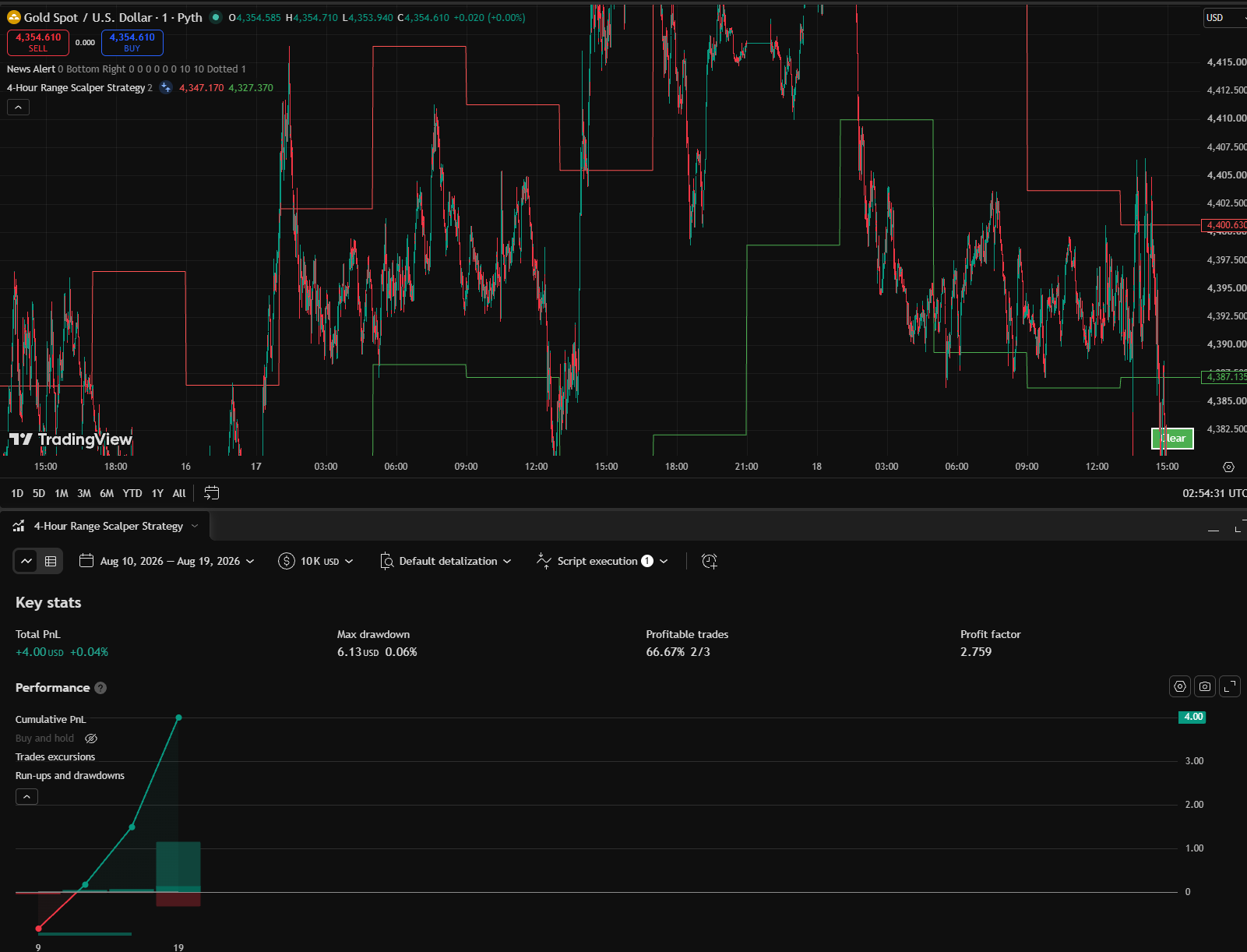Toggle Buy and hold visibility eye
This screenshot has width=1247, height=952.
[x=91, y=739]
